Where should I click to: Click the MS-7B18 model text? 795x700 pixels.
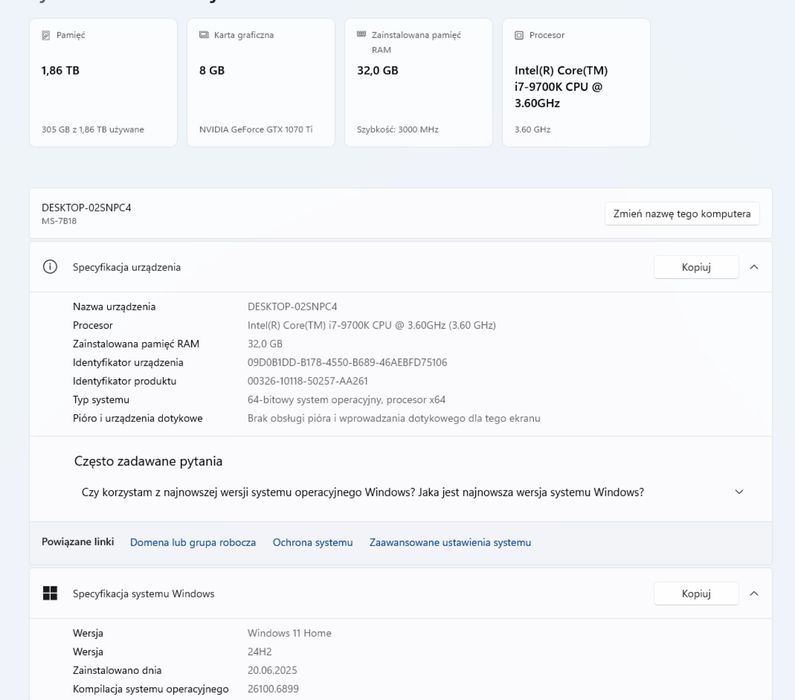point(59,221)
